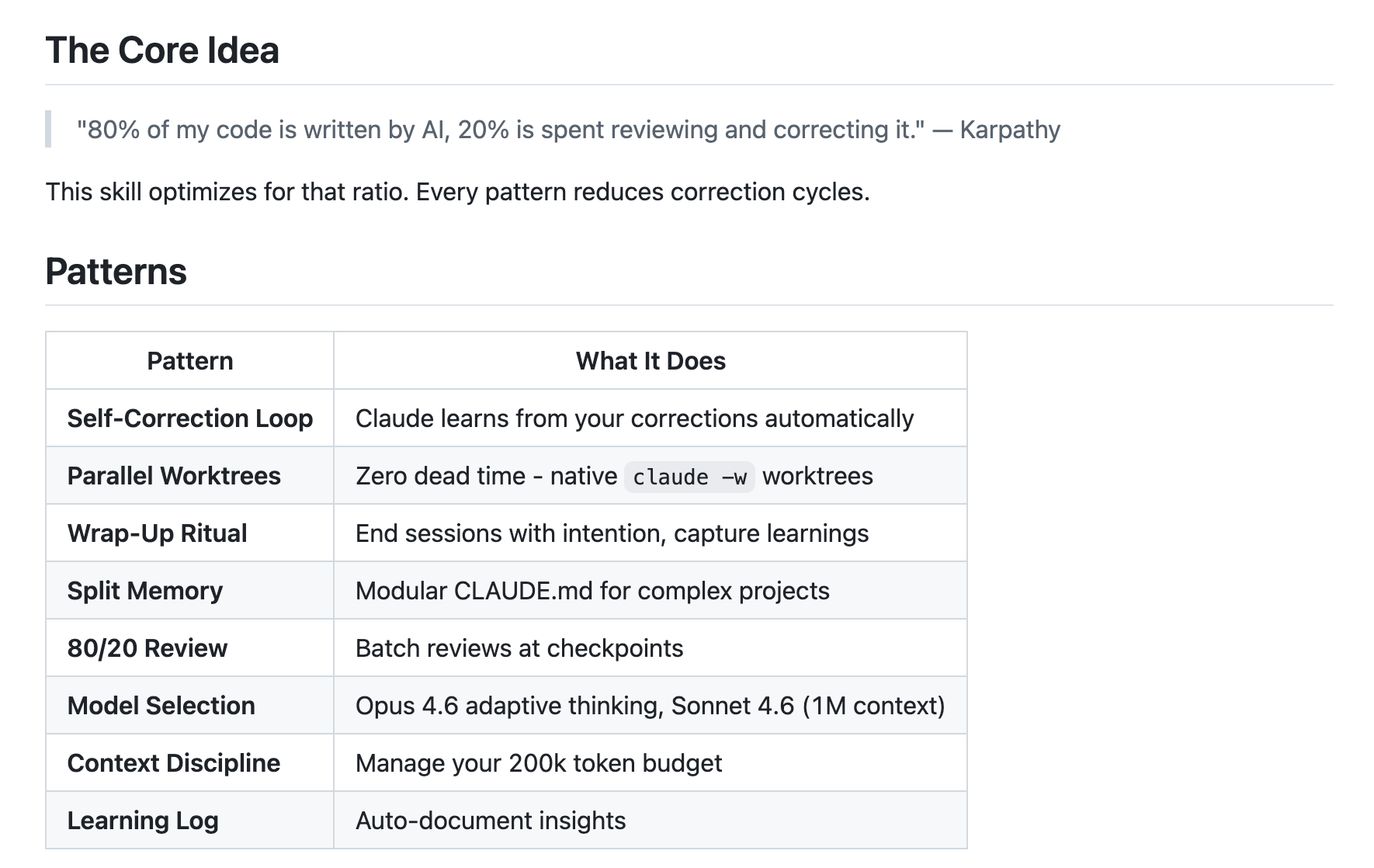The width and height of the screenshot is (1374, 868).
Task: Click the "Modular CLAUDE.md for complex projects" description
Action: [592, 591]
